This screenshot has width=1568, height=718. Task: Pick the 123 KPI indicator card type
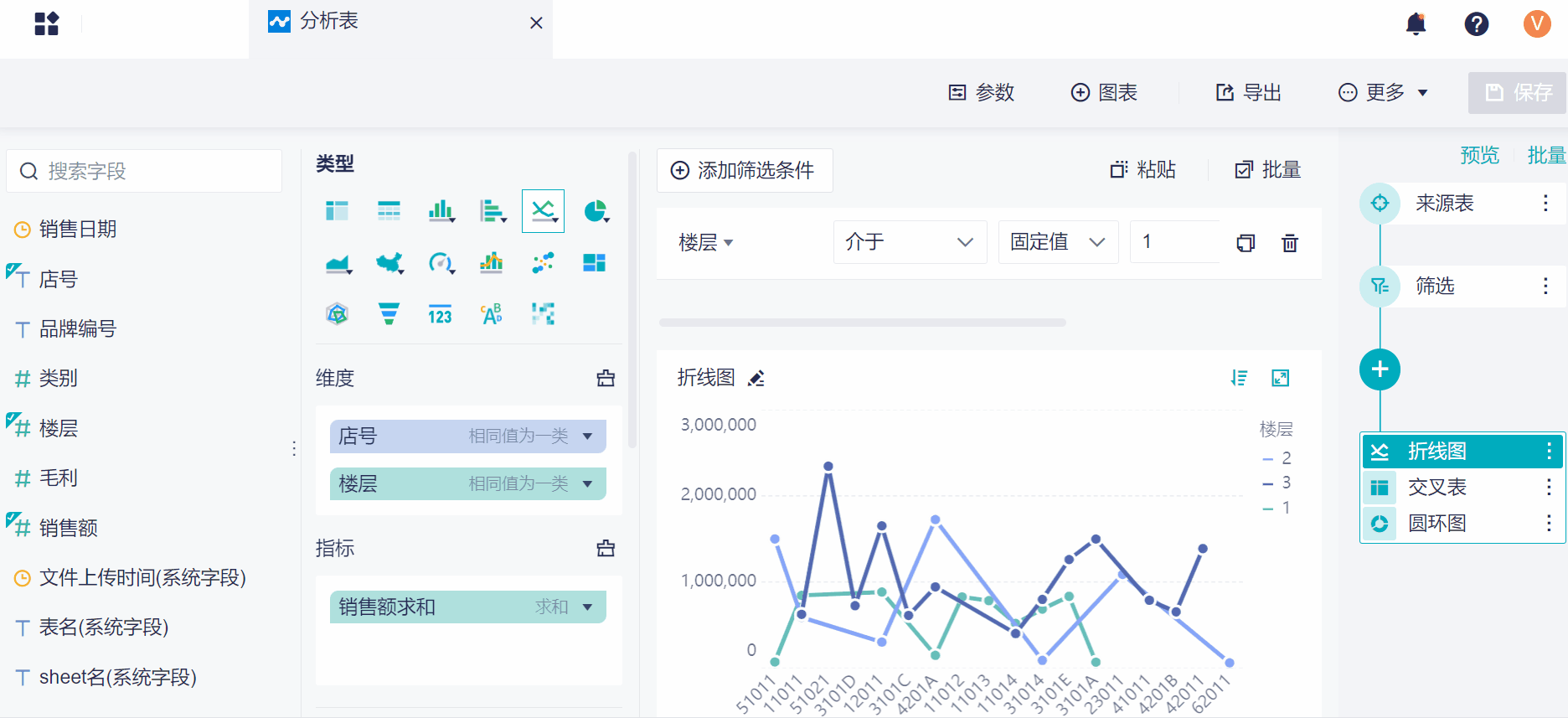(x=440, y=314)
